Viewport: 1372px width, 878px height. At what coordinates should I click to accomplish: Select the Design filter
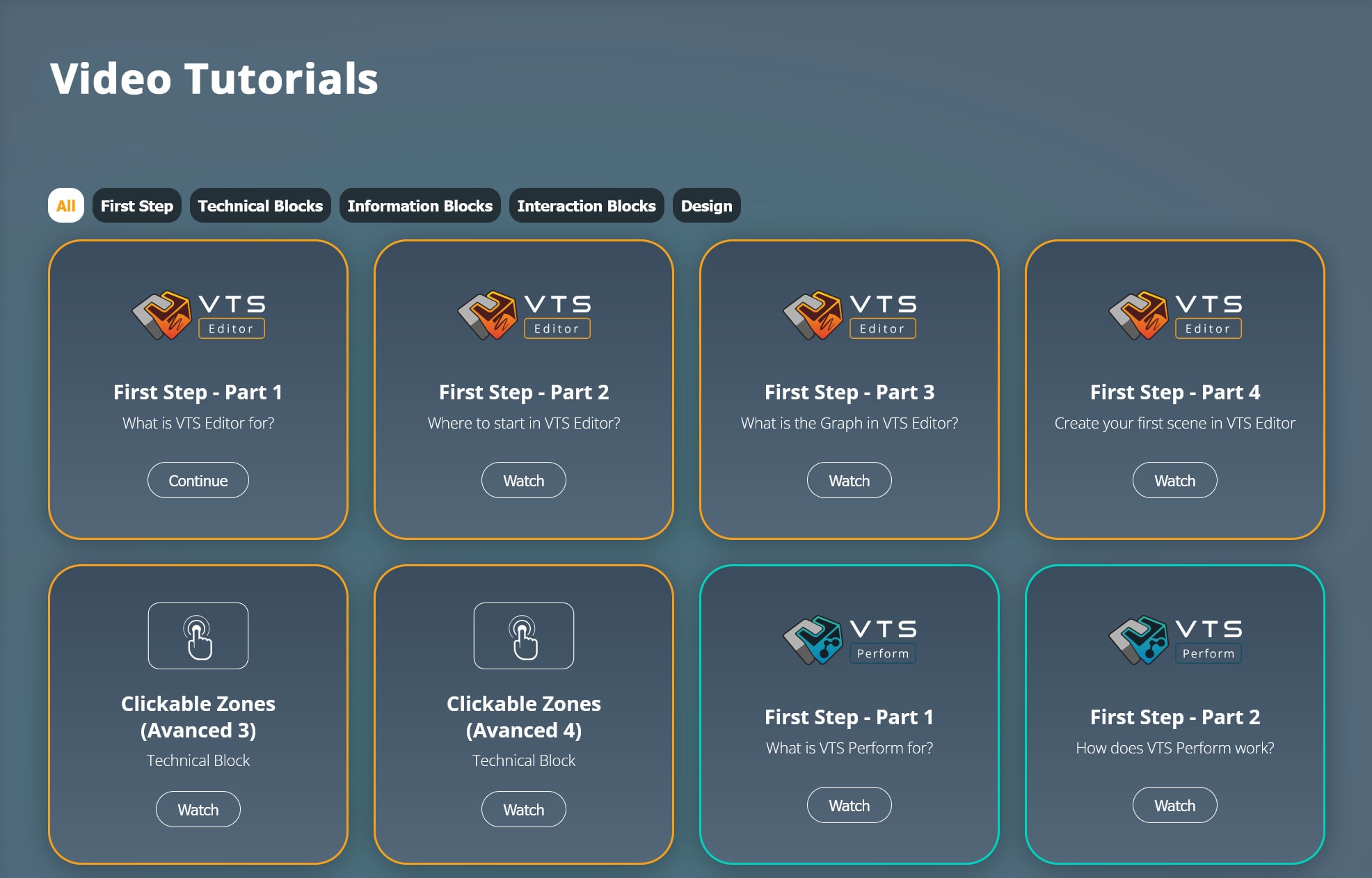(x=706, y=205)
